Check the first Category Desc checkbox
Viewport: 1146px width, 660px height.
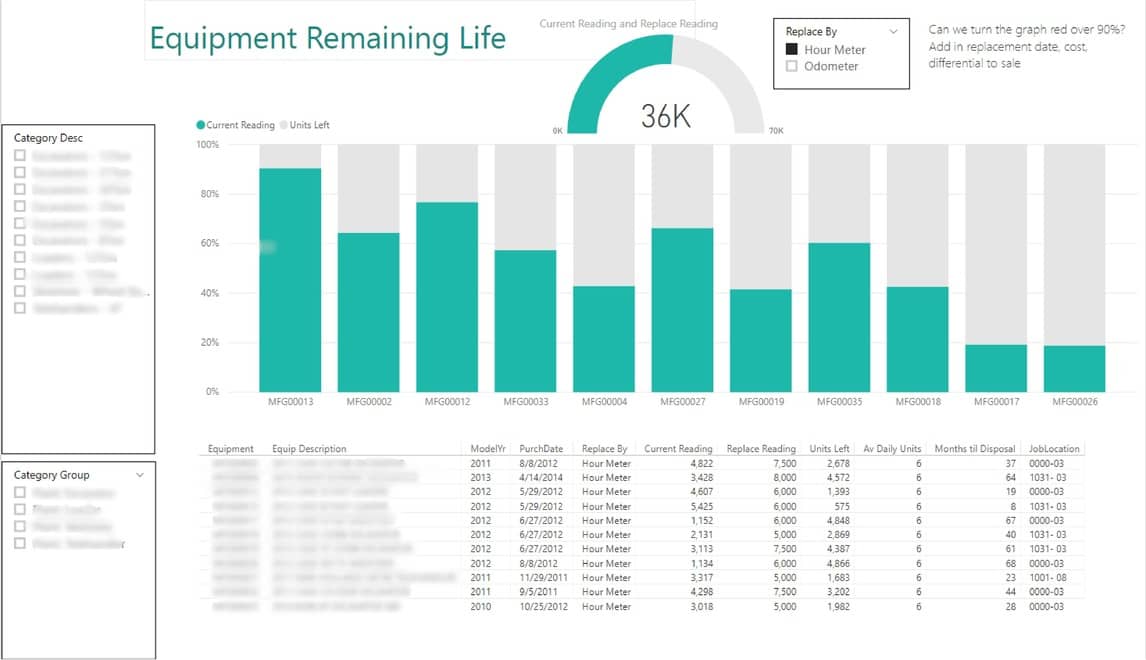click(20, 156)
